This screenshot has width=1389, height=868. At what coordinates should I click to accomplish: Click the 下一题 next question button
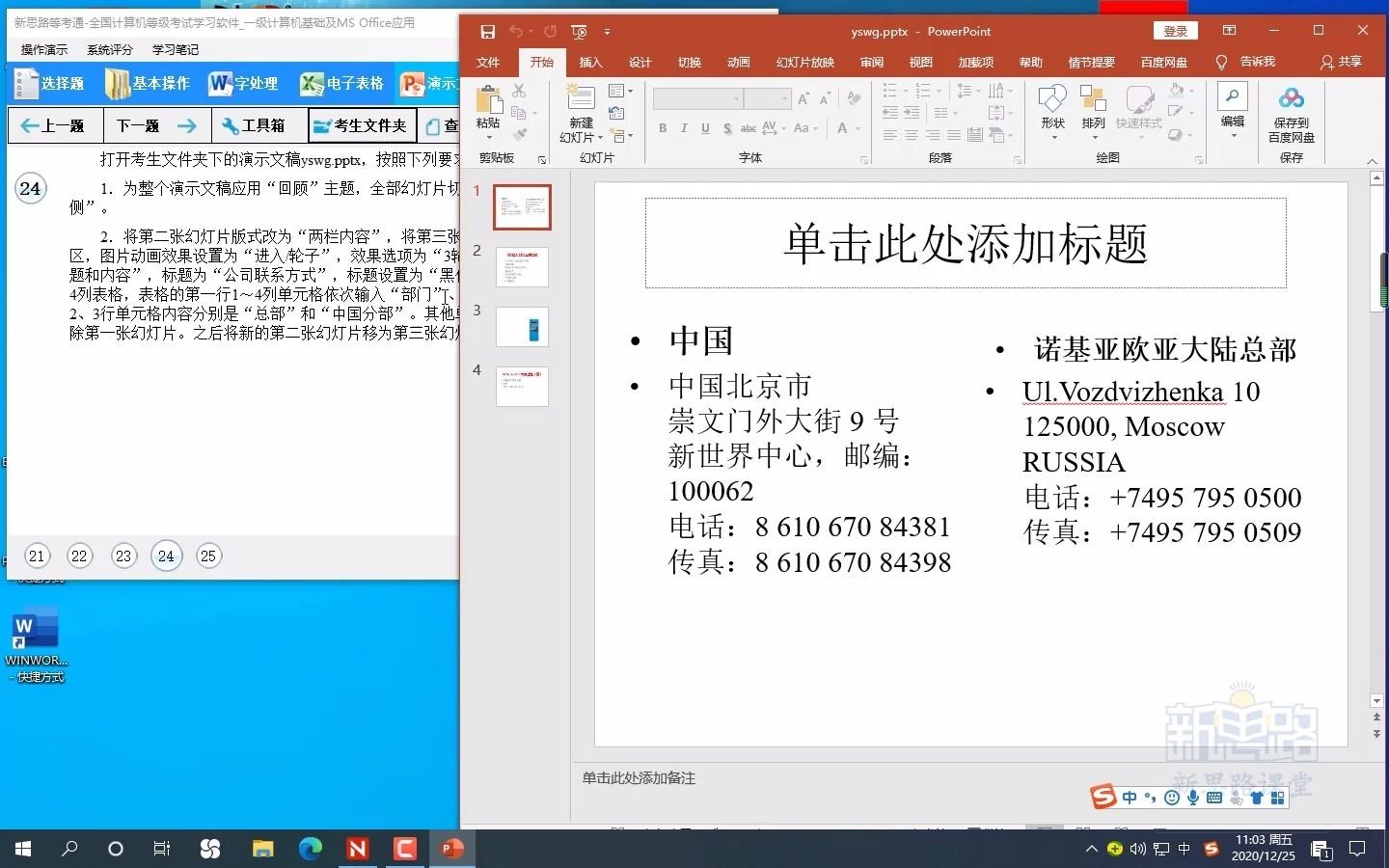(x=137, y=125)
